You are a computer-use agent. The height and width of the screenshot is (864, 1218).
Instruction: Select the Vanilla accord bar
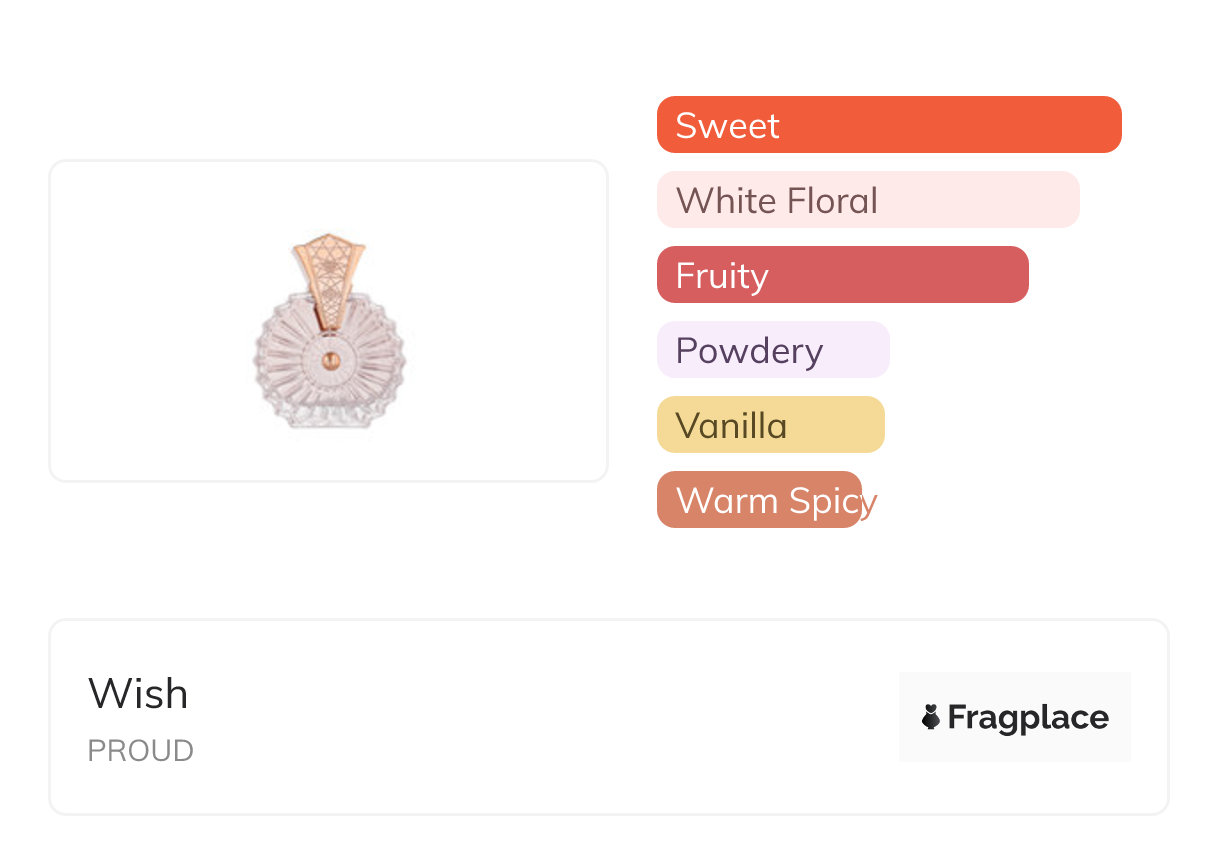[x=770, y=425]
